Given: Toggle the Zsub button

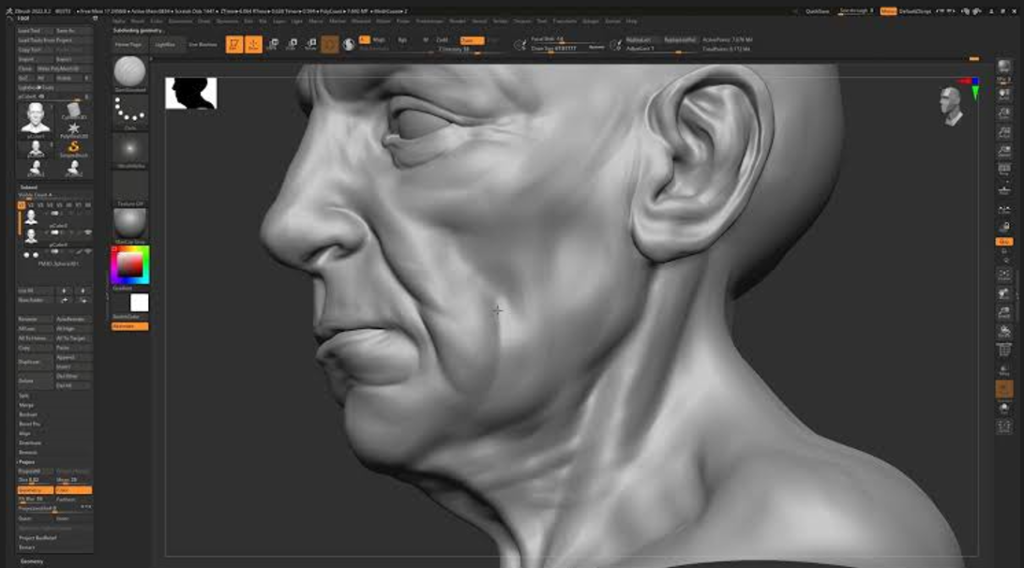Looking at the screenshot, I should click(x=472, y=40).
